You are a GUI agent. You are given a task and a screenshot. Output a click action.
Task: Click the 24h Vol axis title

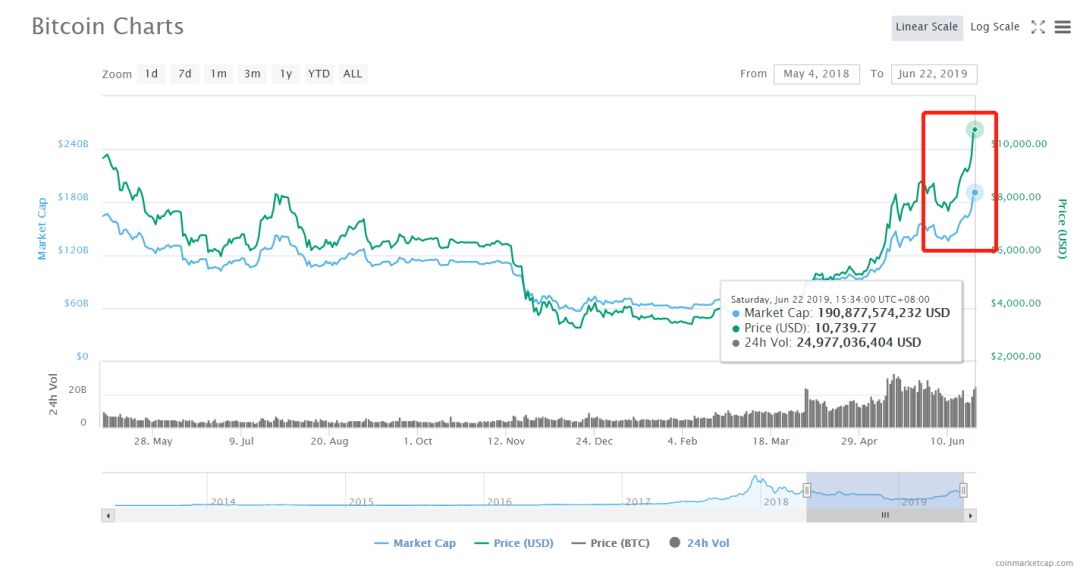pos(53,394)
